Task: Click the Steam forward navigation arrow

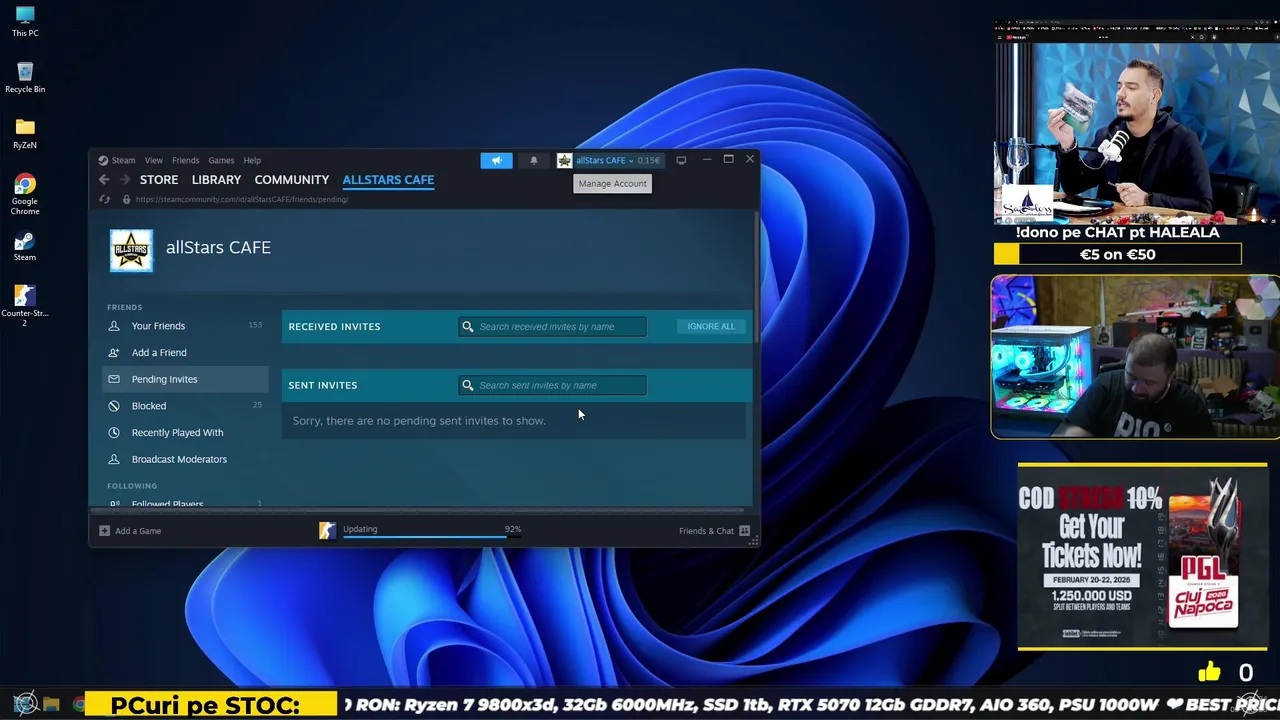Action: pos(125,180)
